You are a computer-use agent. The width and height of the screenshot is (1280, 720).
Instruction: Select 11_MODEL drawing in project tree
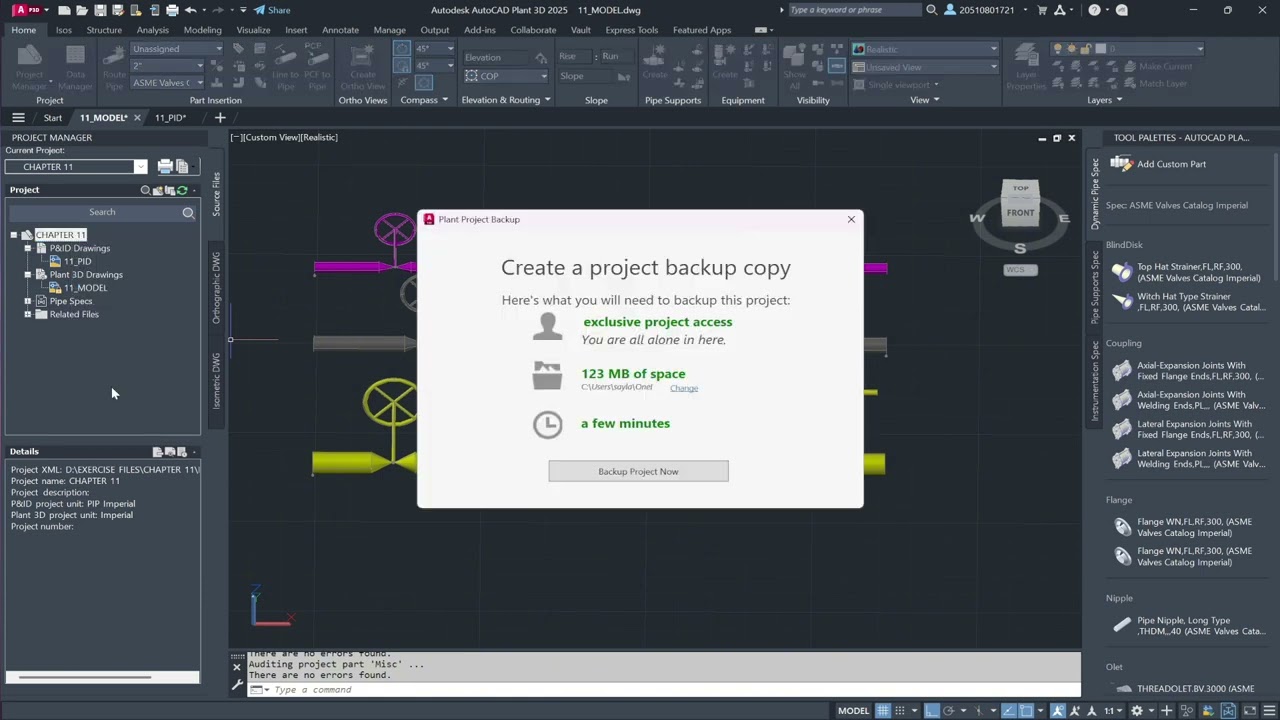pyautogui.click(x=85, y=288)
